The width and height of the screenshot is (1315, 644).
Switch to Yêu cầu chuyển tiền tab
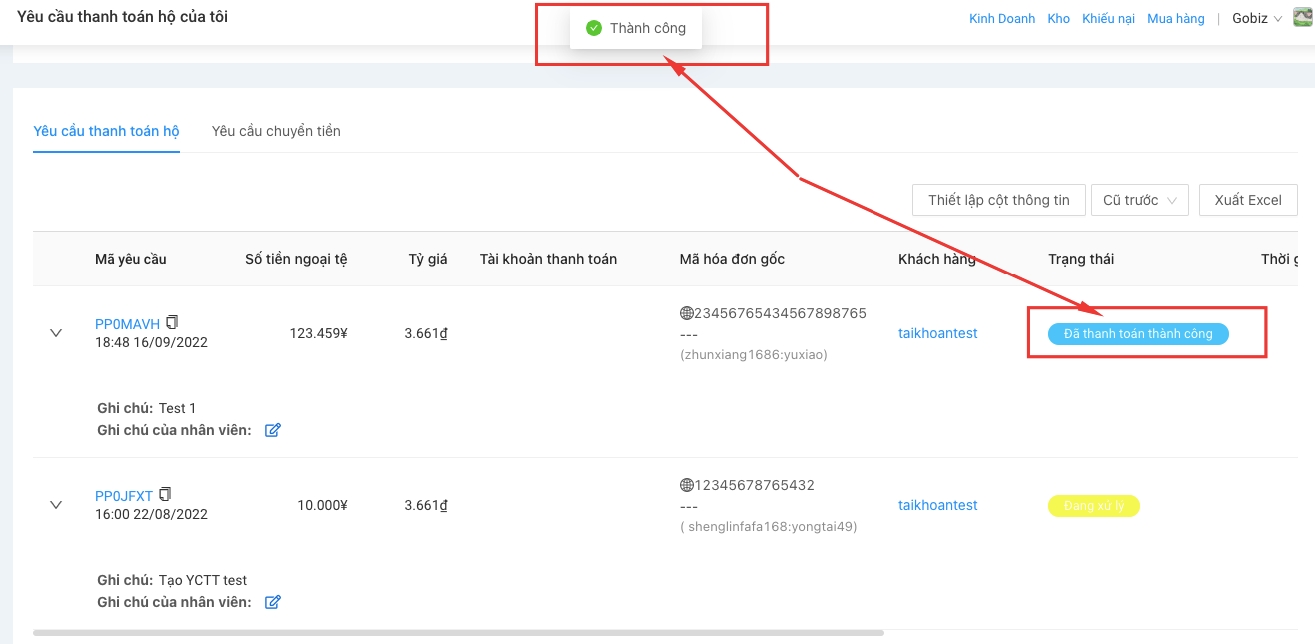(x=276, y=131)
